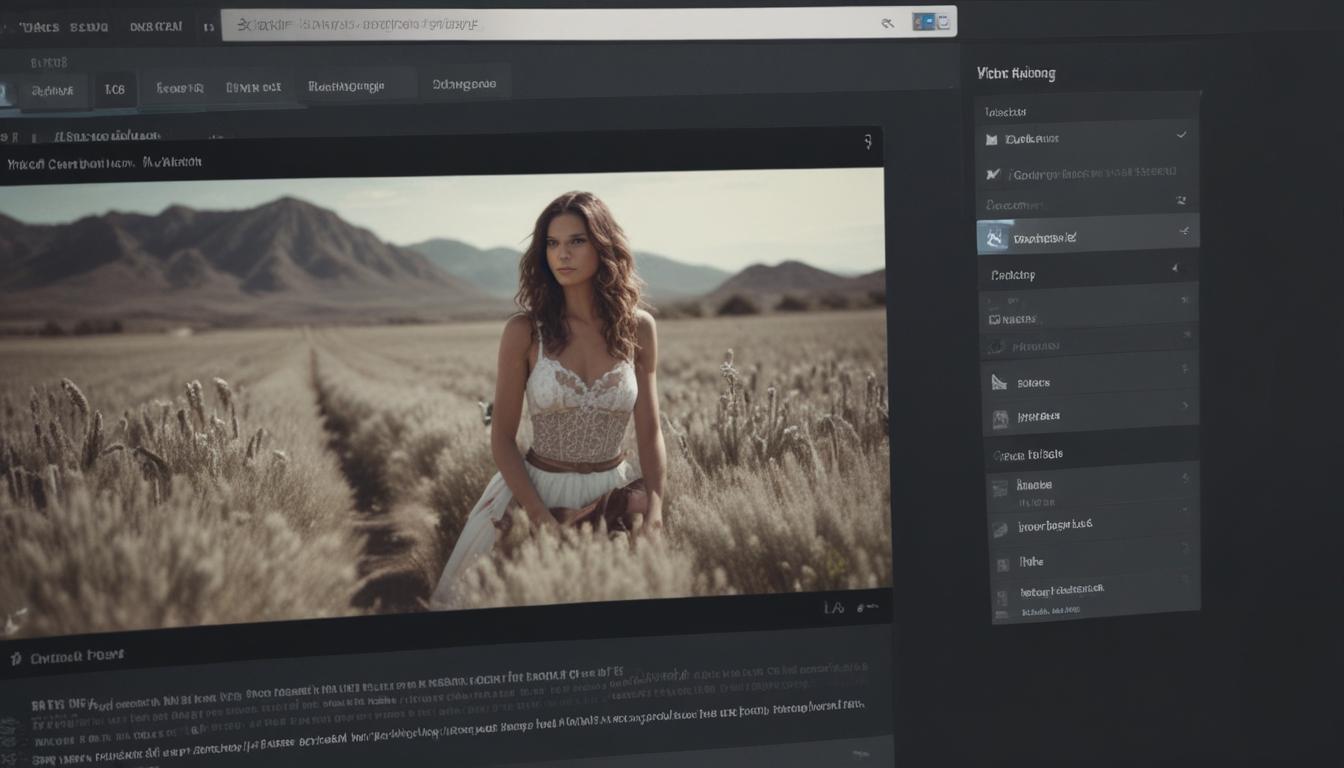Click the envelope icon on the first right panel row

[992, 140]
